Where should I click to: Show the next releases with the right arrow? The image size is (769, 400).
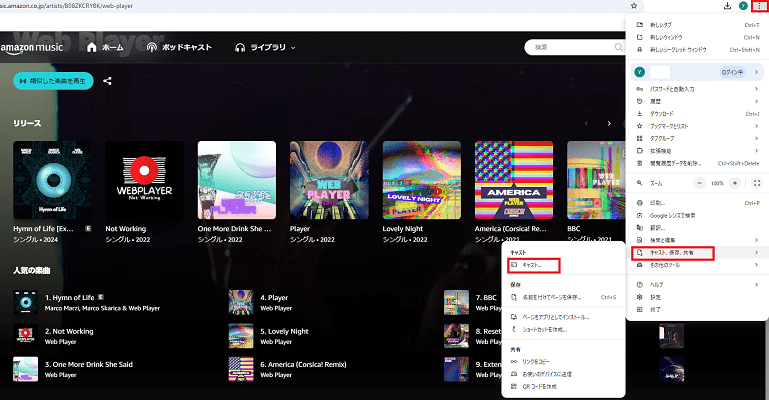(609, 123)
